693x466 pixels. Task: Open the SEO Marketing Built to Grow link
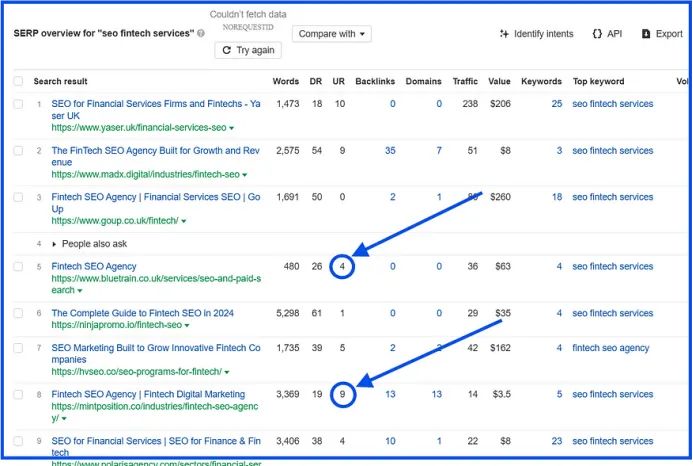(156, 354)
